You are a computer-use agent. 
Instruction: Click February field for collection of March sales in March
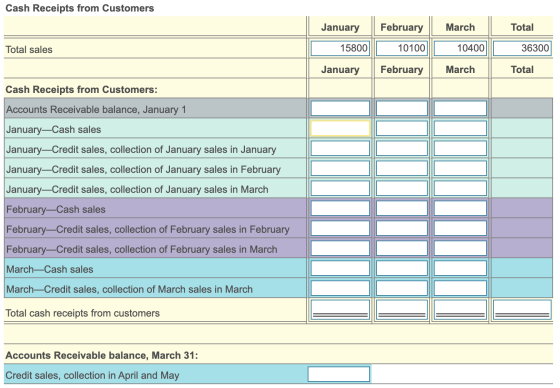click(x=402, y=288)
